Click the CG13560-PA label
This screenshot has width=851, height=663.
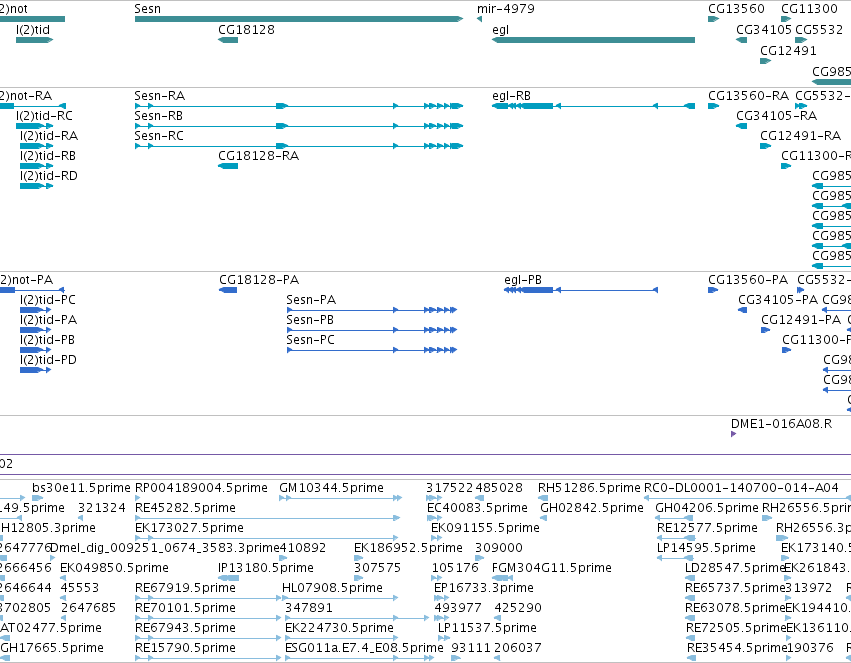click(748, 280)
